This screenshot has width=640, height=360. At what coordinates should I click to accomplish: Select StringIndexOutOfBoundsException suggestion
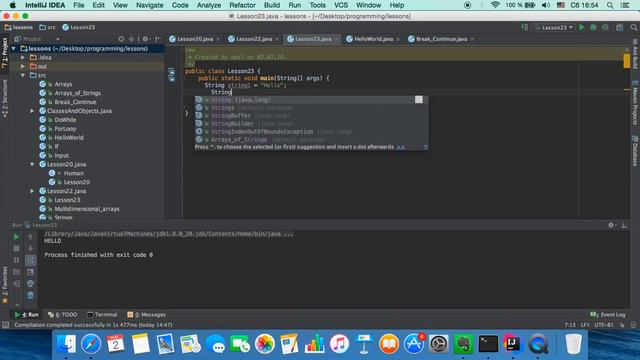coord(311,132)
